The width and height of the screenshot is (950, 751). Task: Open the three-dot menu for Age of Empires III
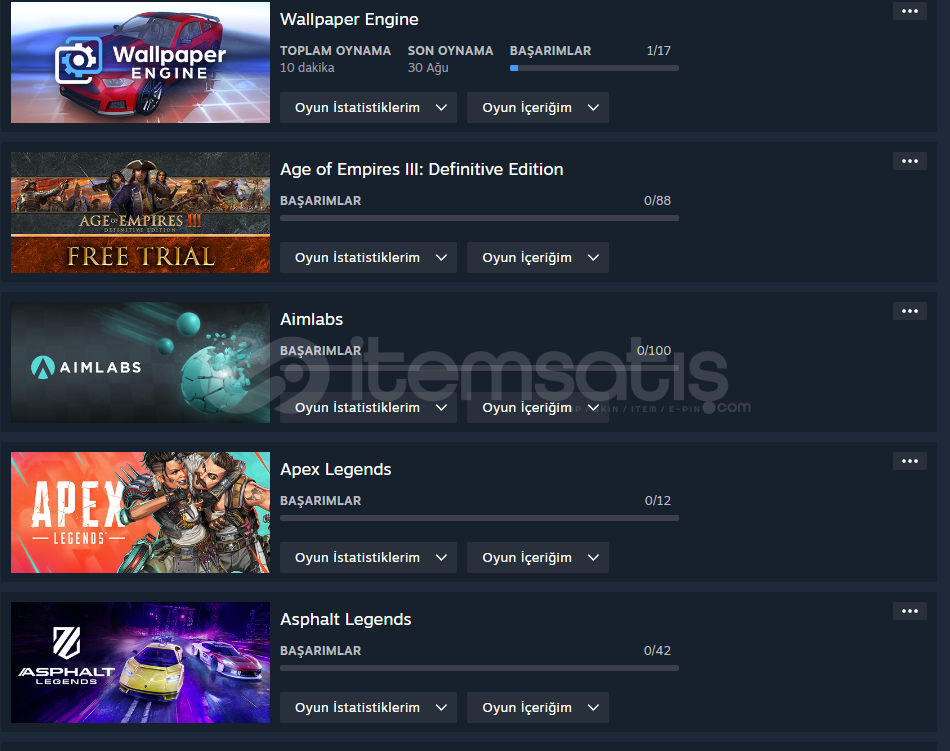point(909,161)
